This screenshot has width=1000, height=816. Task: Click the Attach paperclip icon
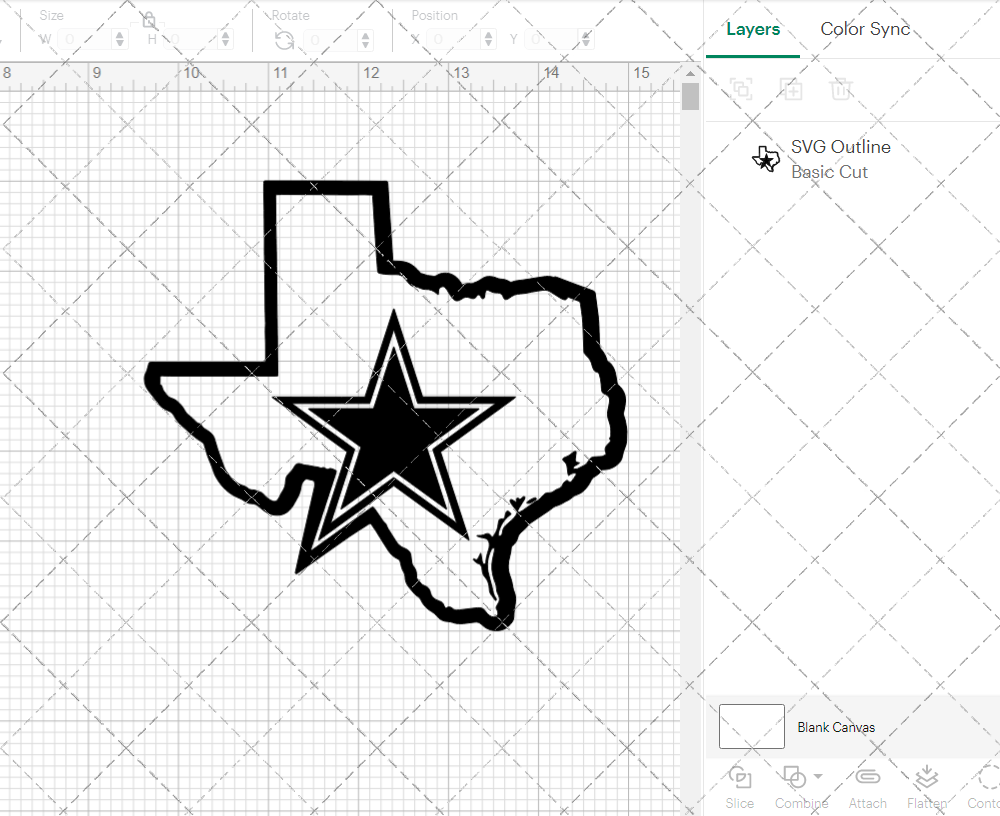pos(867,778)
